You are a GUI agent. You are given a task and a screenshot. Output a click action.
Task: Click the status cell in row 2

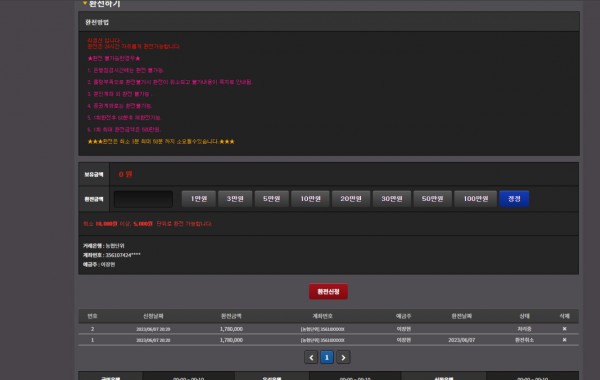tap(524, 329)
